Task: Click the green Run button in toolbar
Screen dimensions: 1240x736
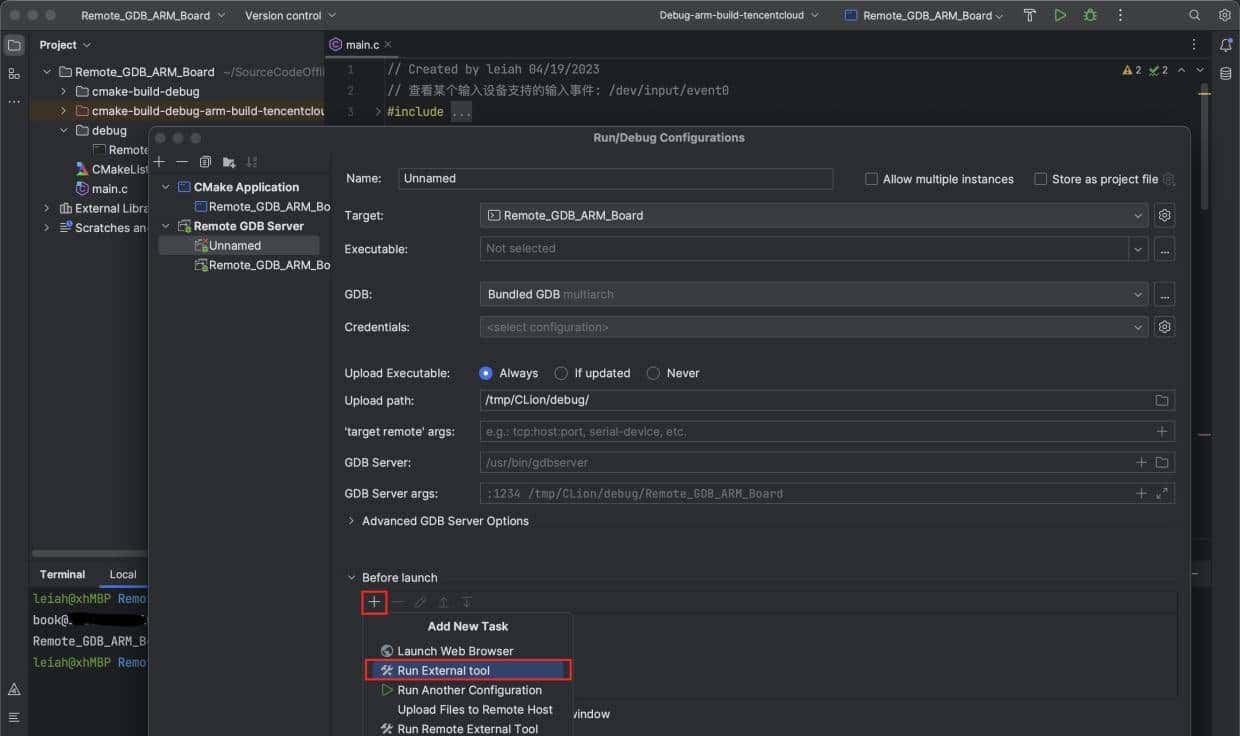Action: click(1060, 15)
